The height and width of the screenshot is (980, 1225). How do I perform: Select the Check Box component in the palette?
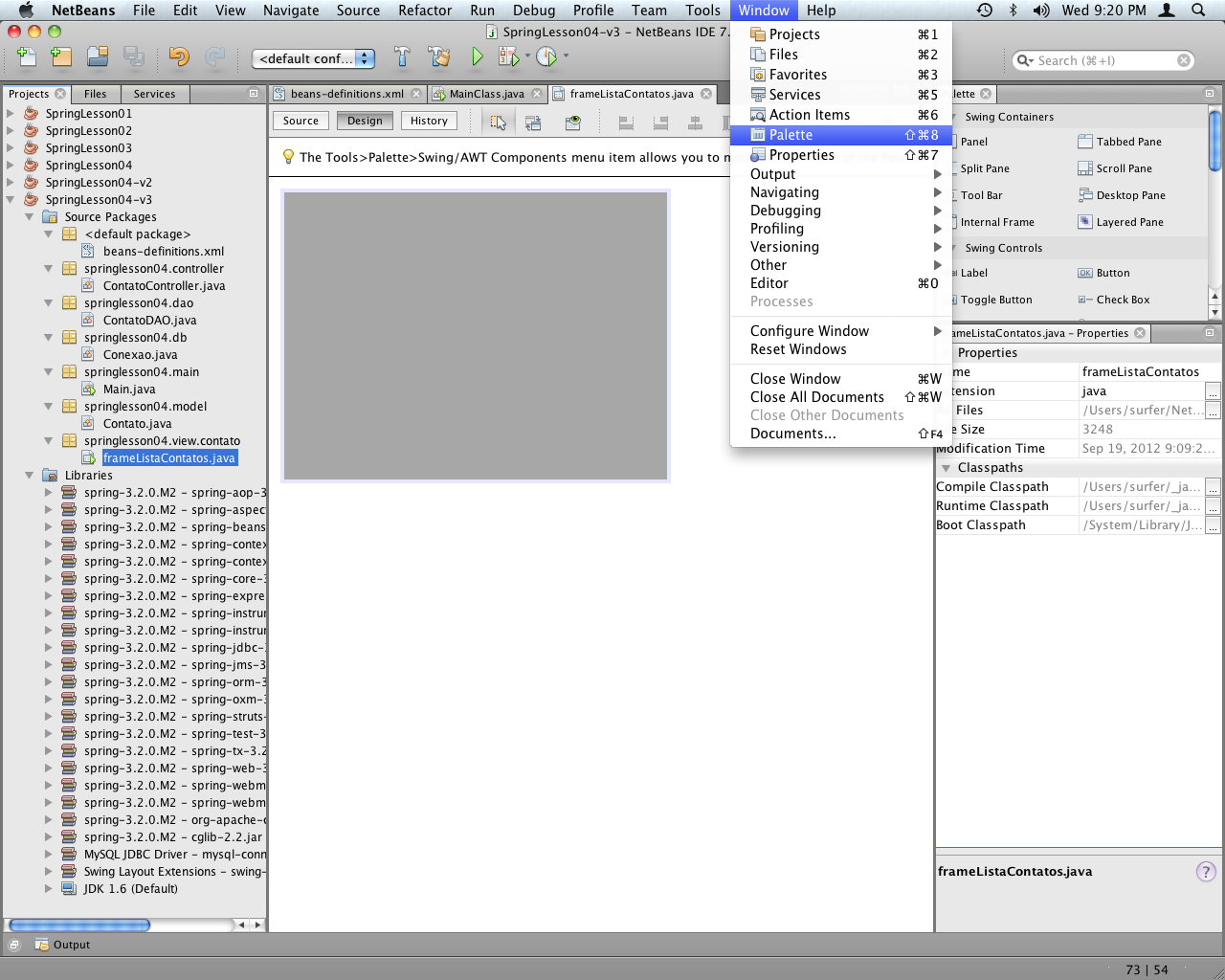pos(1114,300)
